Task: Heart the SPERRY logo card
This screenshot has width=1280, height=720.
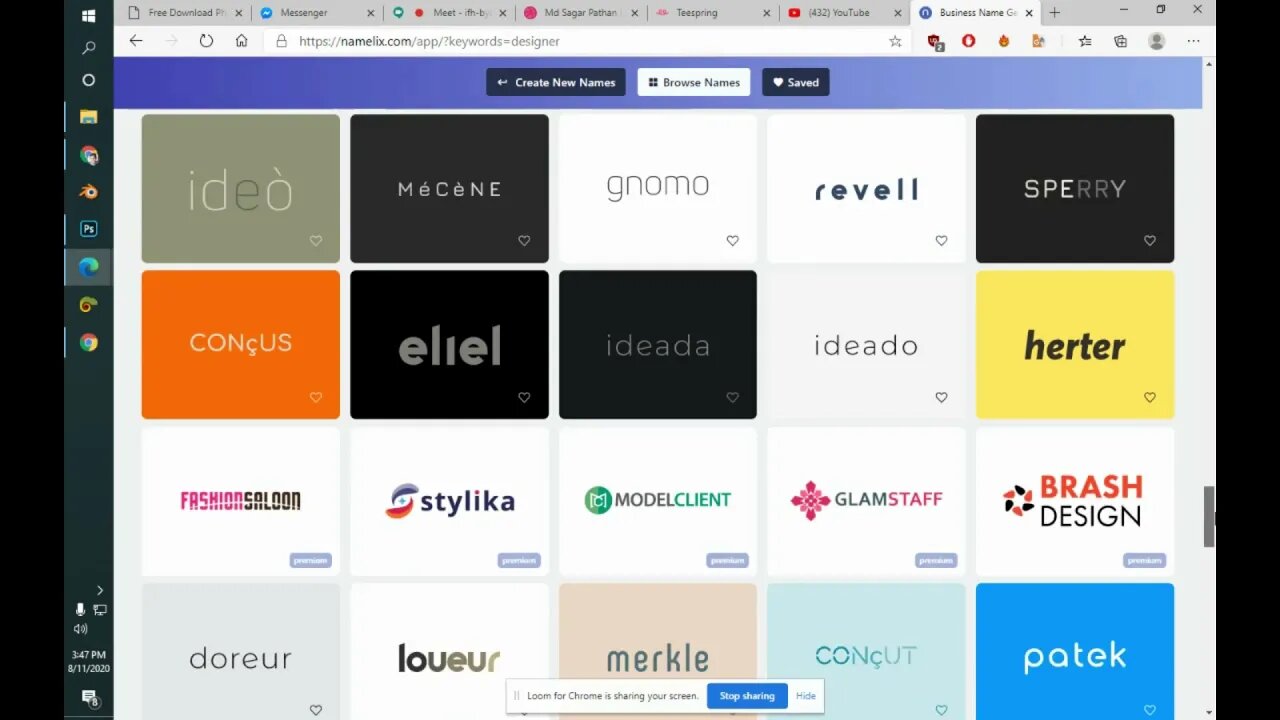Action: [1150, 241]
